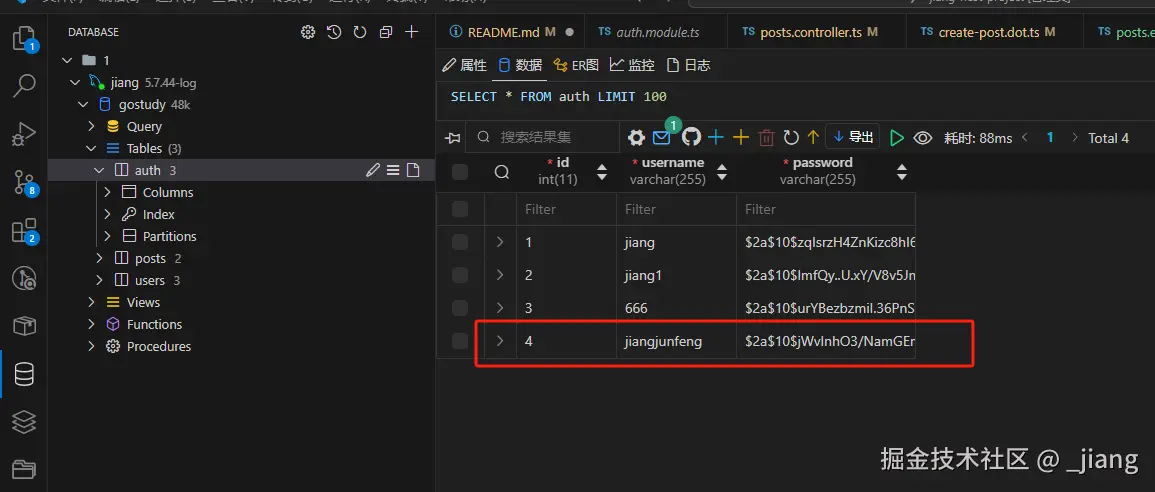This screenshot has width=1155, height=492.
Task: Expand the Columns node under auth
Action: click(x=108, y=192)
